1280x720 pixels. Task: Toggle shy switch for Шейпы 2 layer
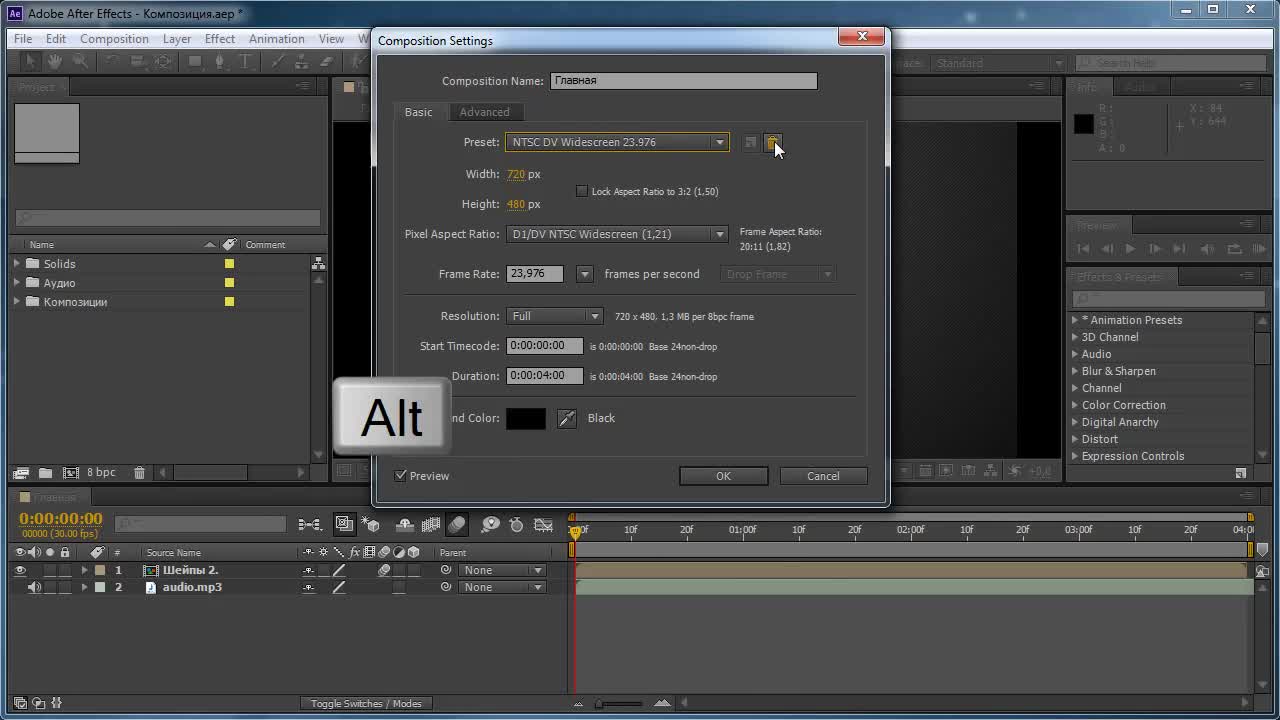308,570
